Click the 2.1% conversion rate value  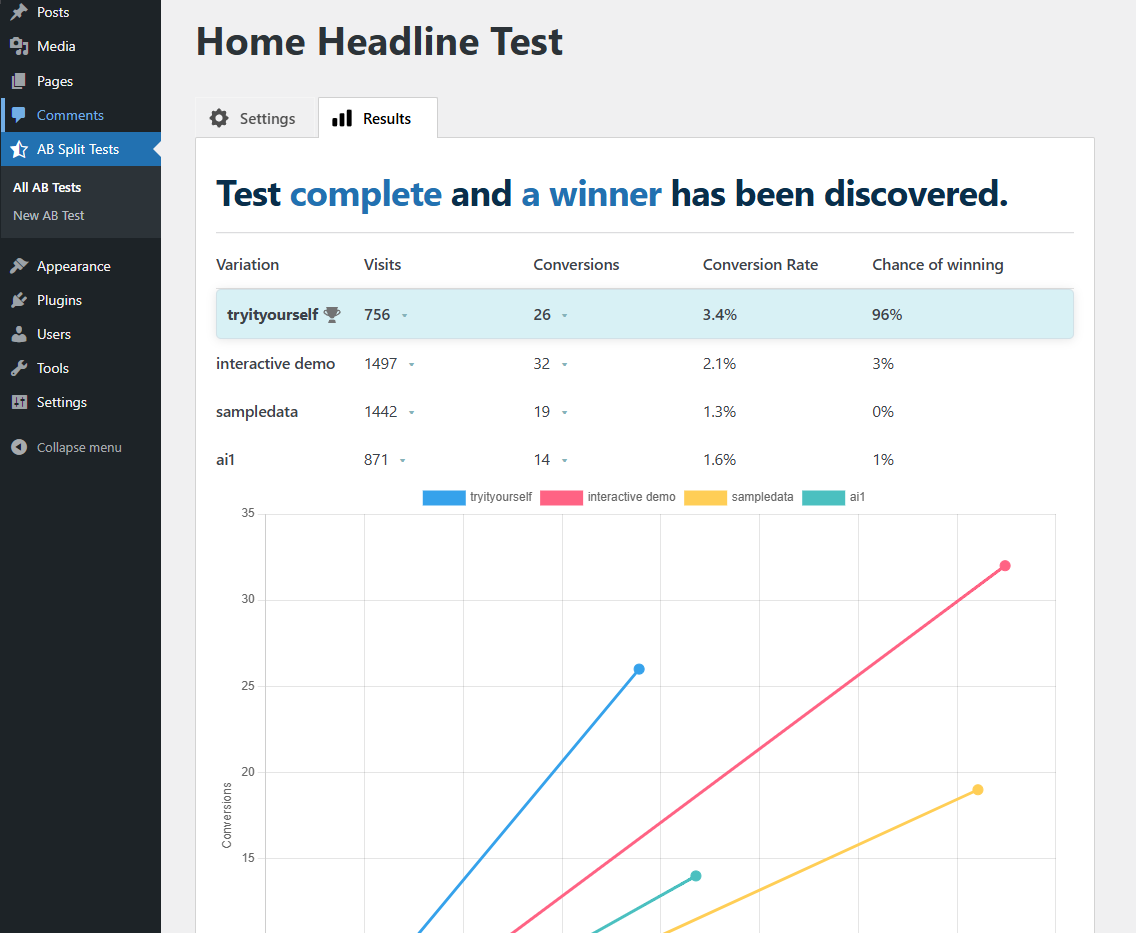point(719,364)
